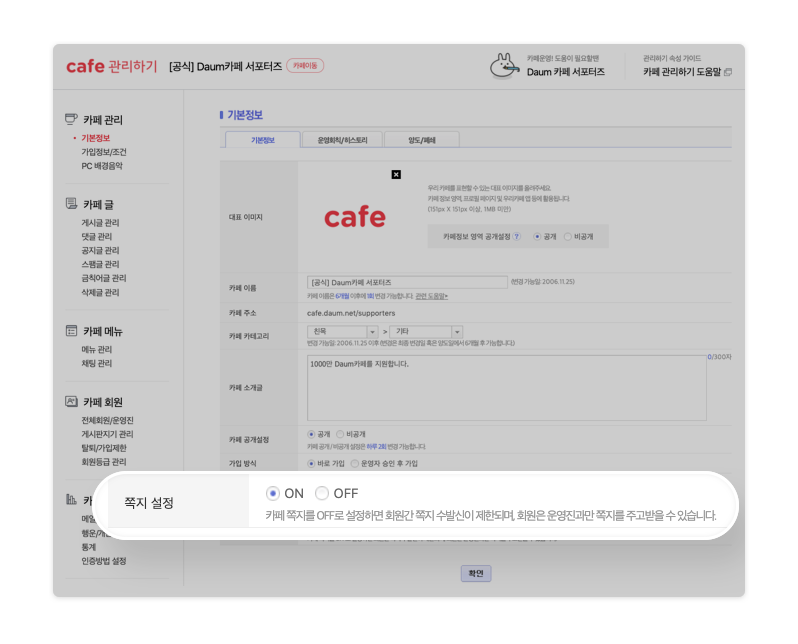Click the [공식] Daum카페 서포터즈 header title
The image size is (798, 644).
point(225,67)
